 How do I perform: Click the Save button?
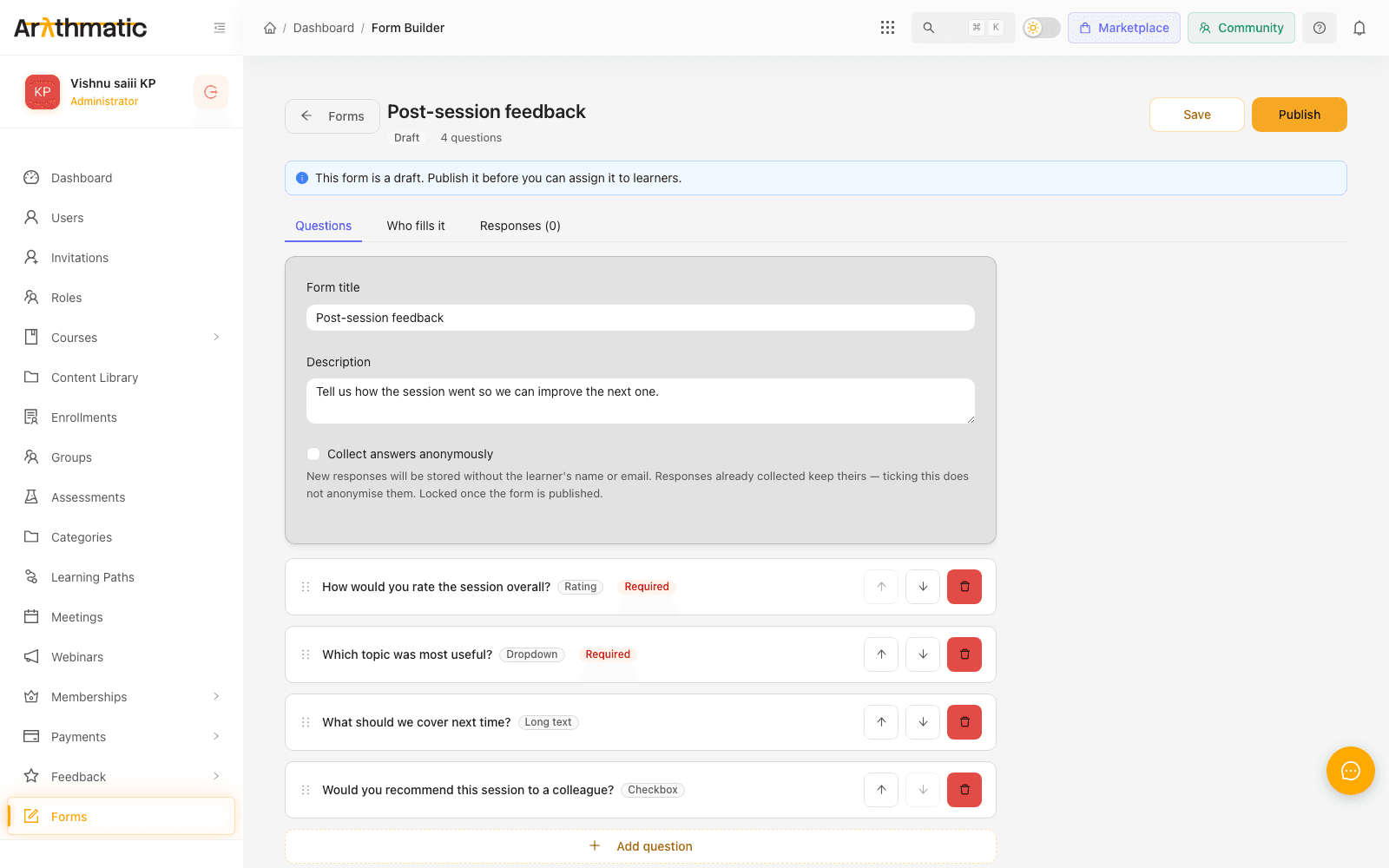pos(1196,115)
